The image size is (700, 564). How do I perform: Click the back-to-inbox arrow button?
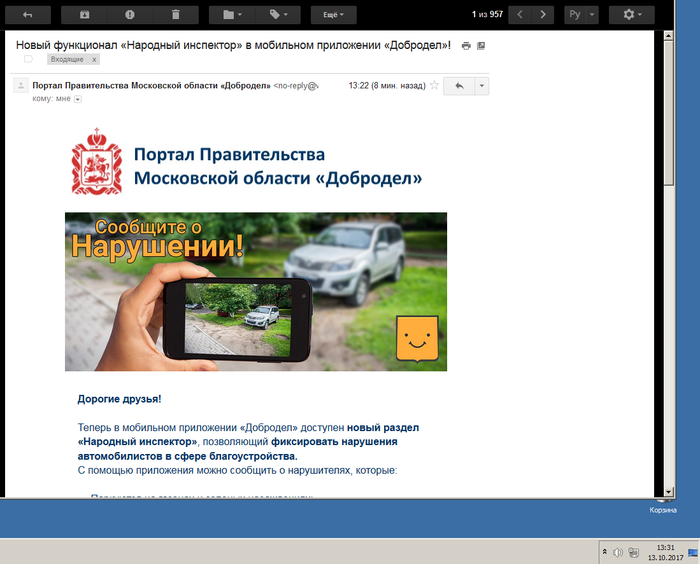(x=27, y=15)
